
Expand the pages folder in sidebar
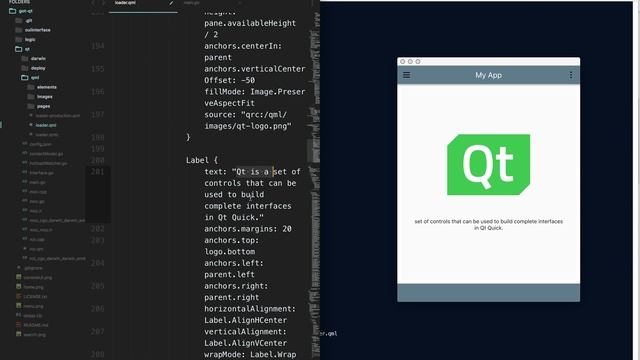43,106
